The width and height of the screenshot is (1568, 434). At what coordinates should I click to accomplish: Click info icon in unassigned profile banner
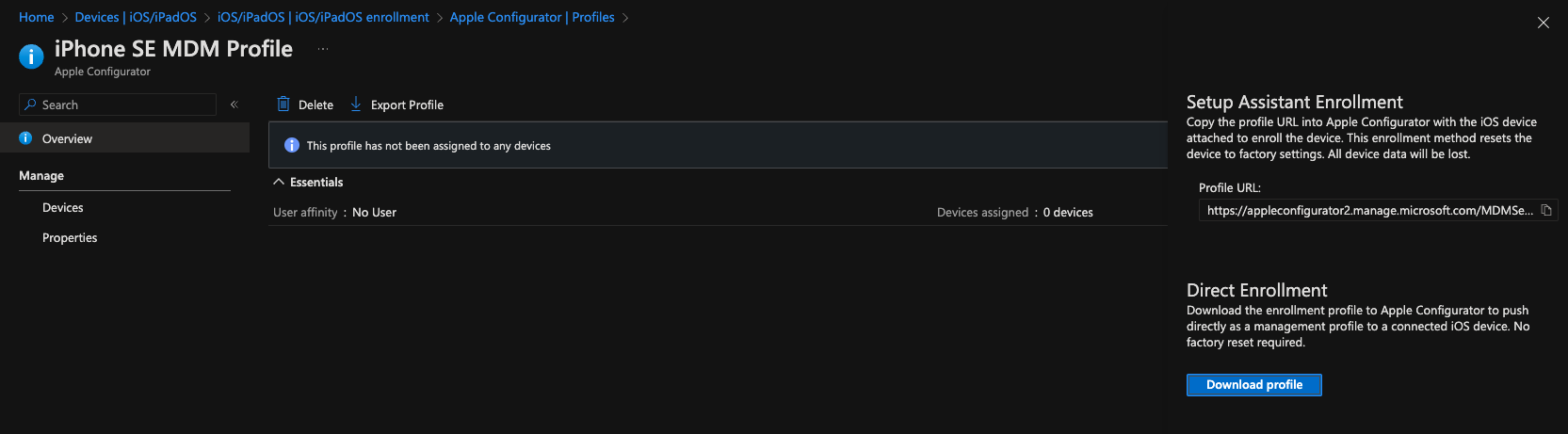click(292, 145)
